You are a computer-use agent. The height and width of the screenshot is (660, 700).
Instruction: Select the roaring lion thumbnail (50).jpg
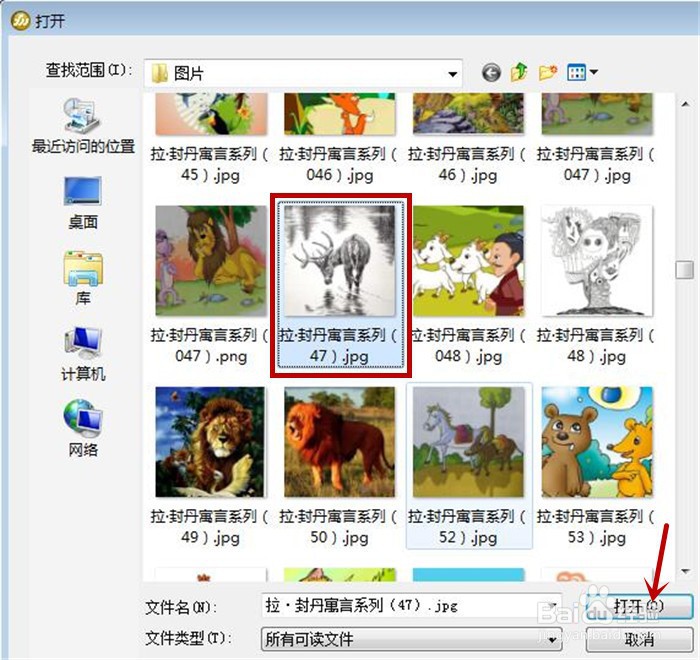coord(339,442)
